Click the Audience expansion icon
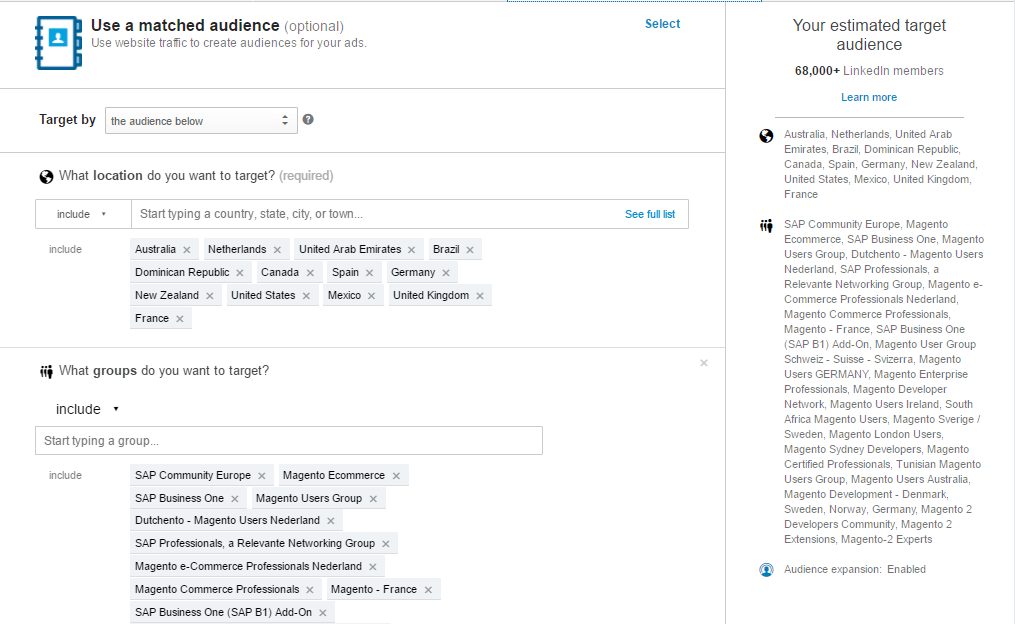 click(766, 570)
